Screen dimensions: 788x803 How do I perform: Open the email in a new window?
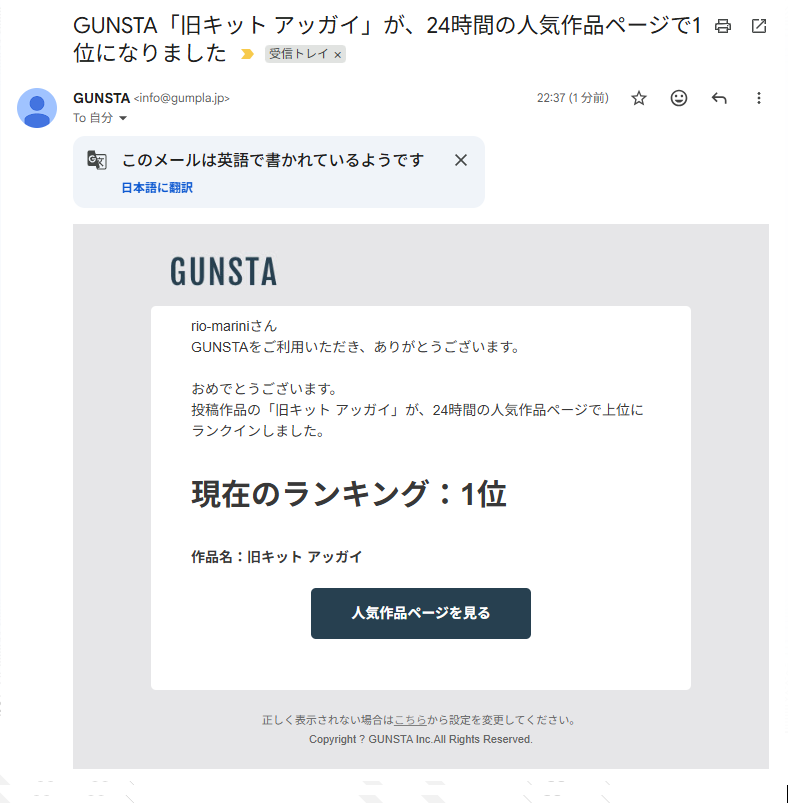point(759,26)
